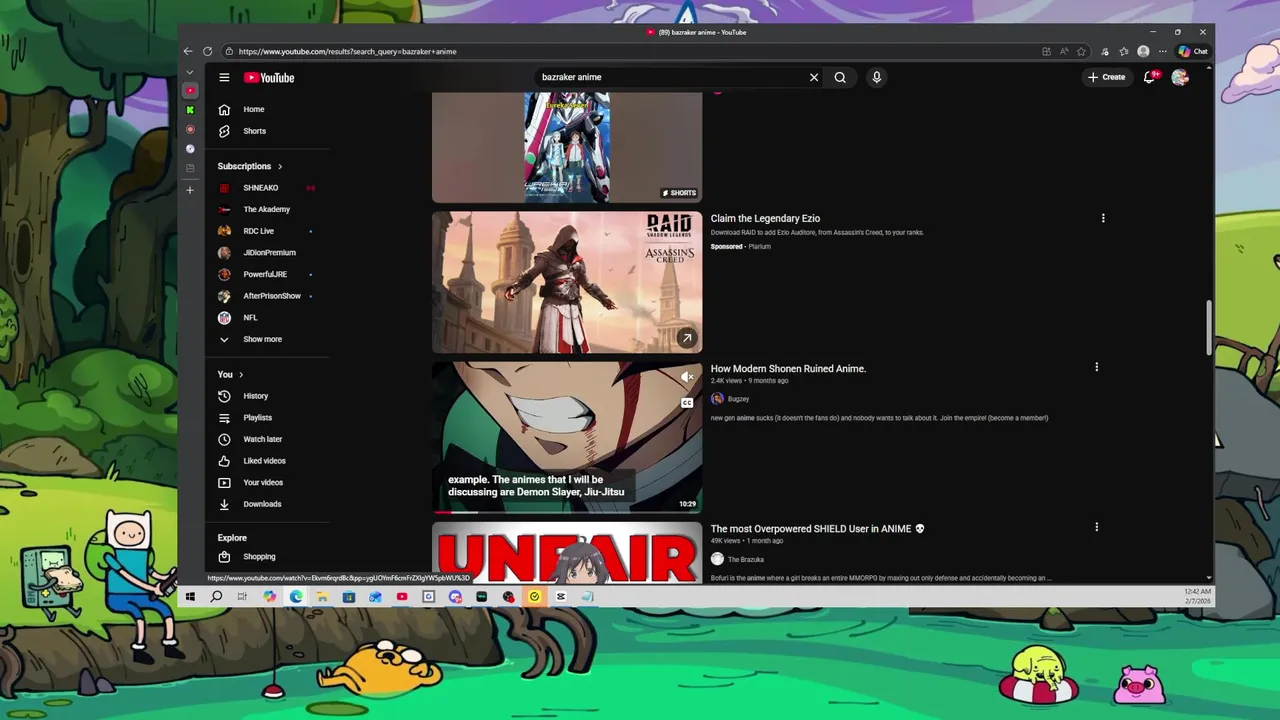Viewport: 1280px width, 720px height.
Task: Open the YouTube account avatar menu
Action: coord(1180,77)
